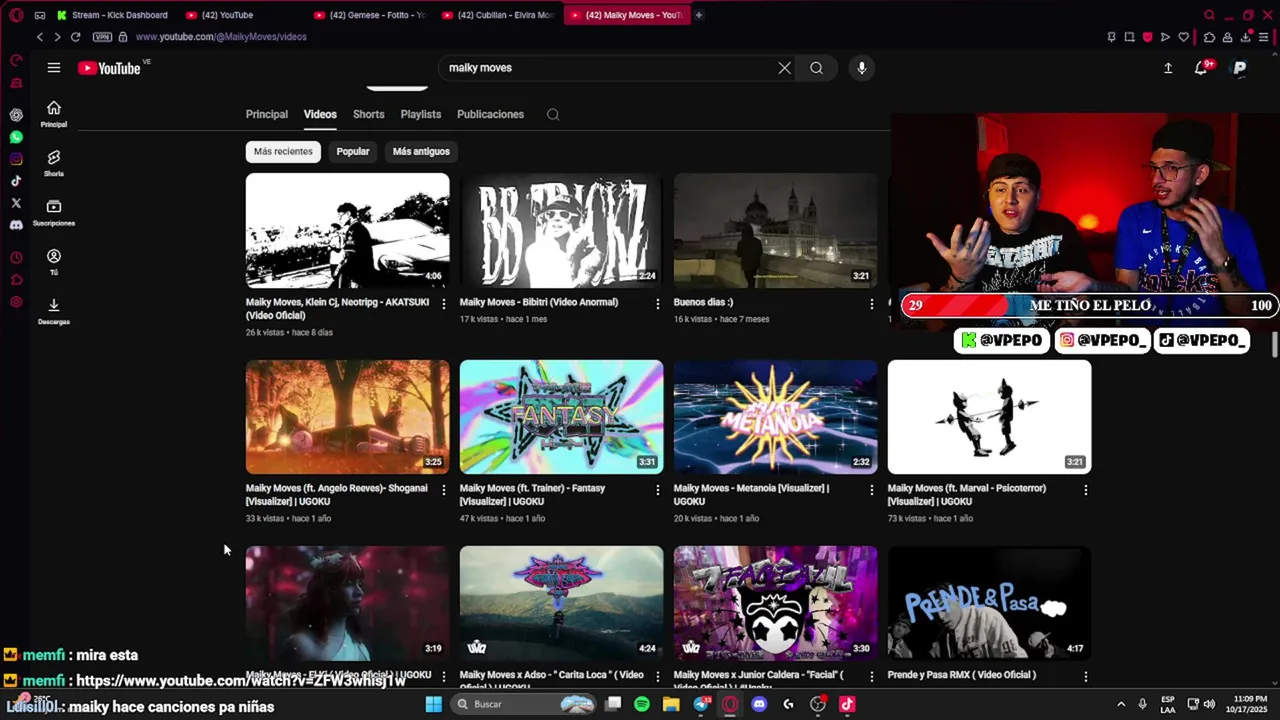The image size is (1280, 720).
Task: Sort videos by Popular
Action: [353, 152]
